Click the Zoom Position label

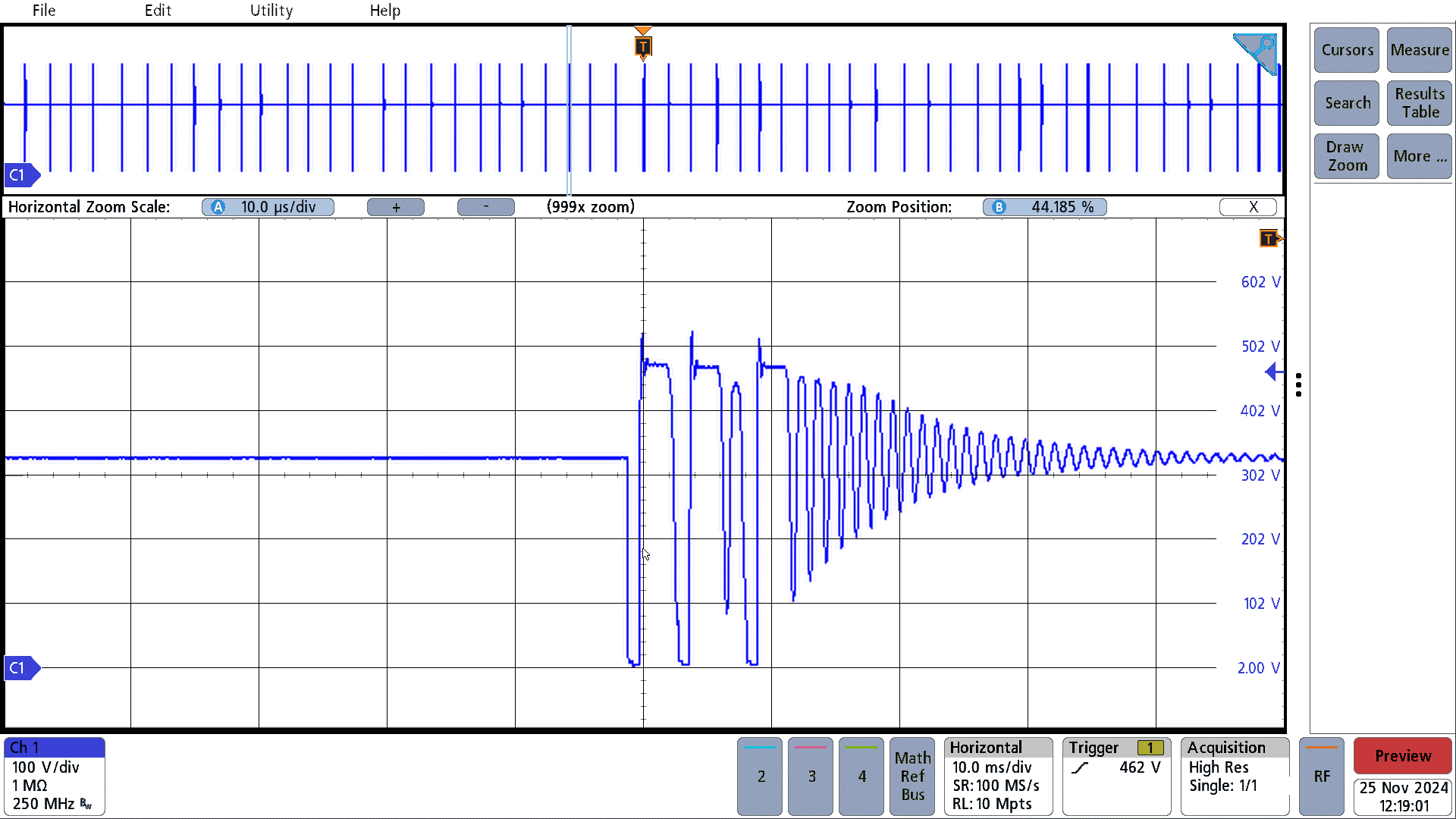point(899,207)
